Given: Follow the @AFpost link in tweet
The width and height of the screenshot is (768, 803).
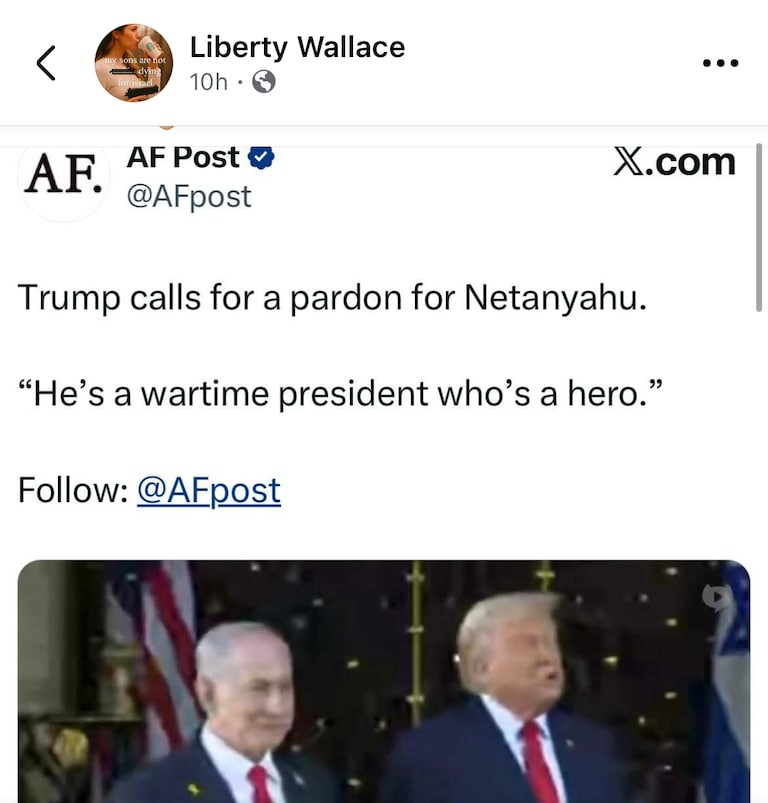Looking at the screenshot, I should click(209, 491).
